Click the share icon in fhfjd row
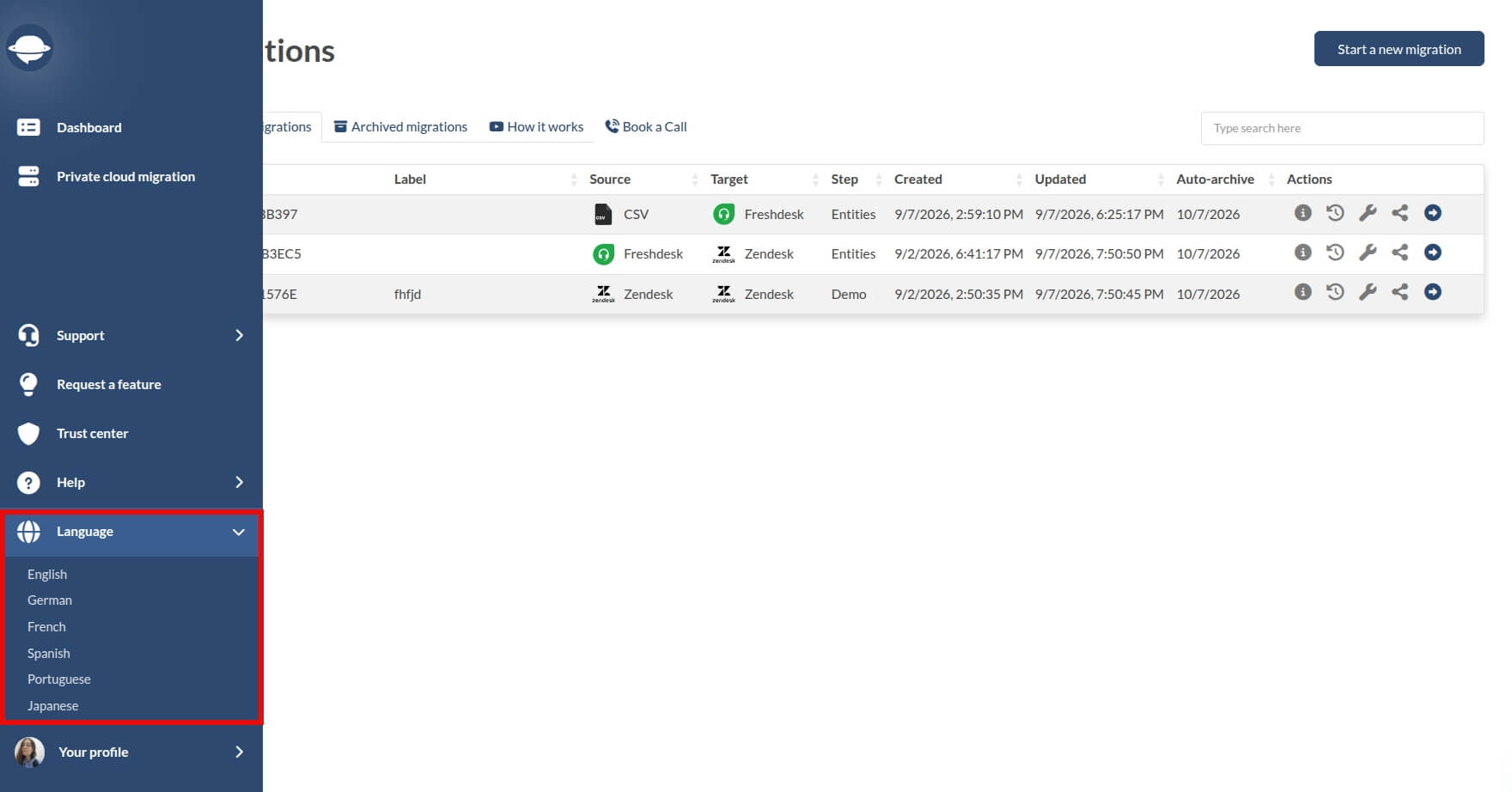 [x=1399, y=291]
